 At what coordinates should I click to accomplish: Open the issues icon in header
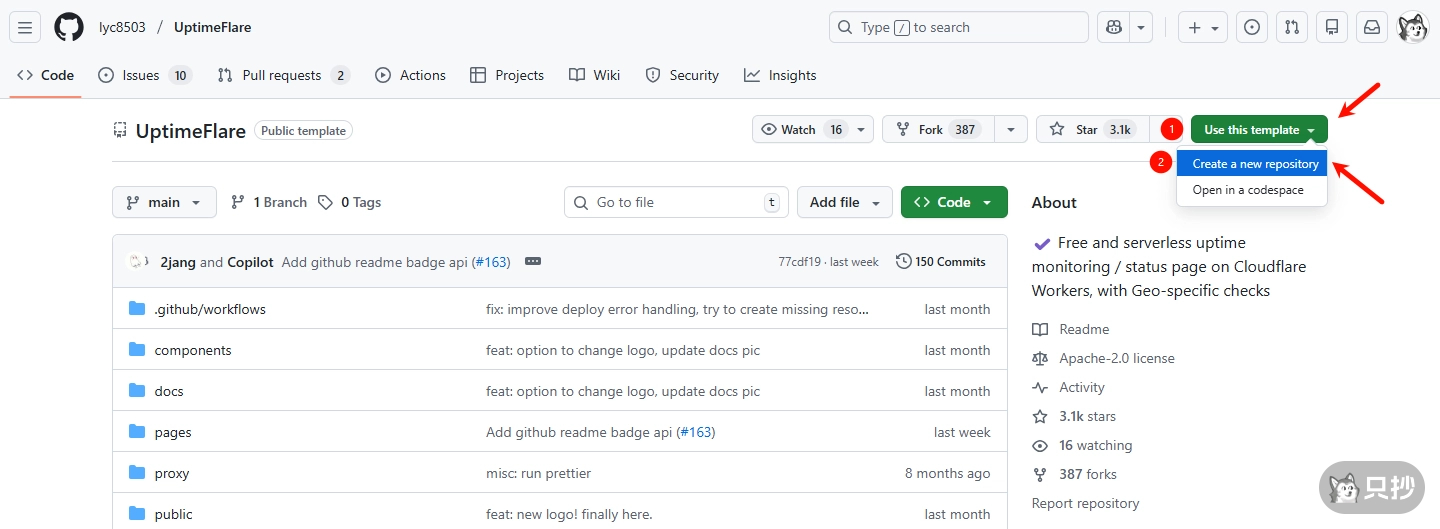[x=1251, y=27]
